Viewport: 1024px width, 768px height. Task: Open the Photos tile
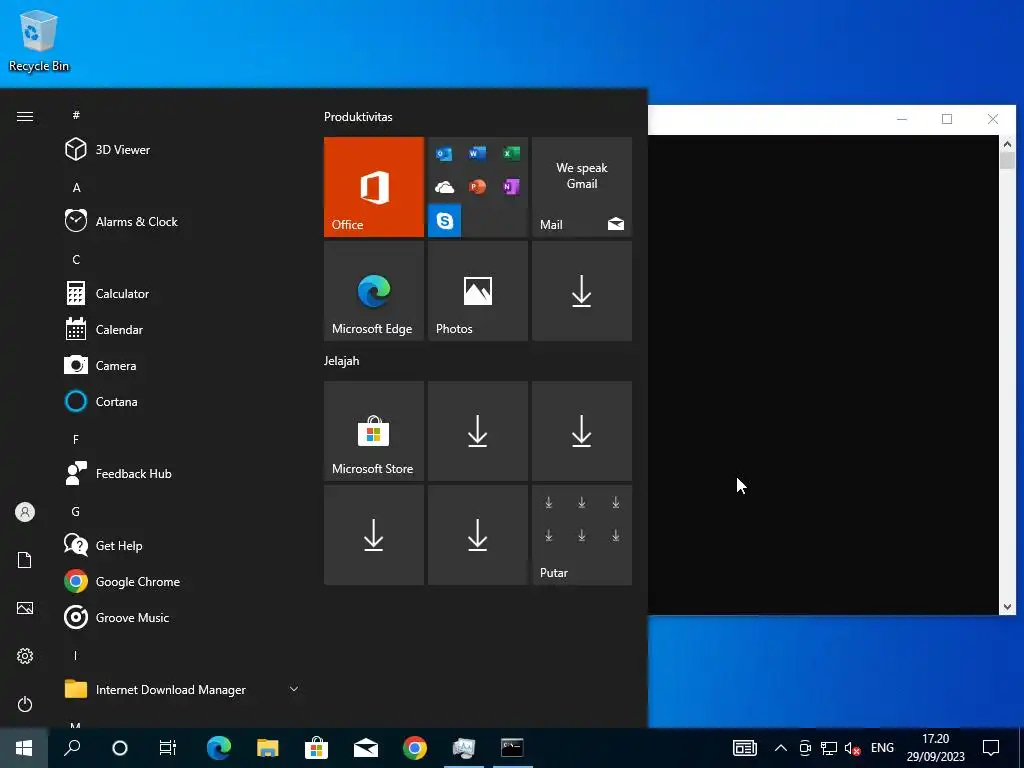pos(478,291)
